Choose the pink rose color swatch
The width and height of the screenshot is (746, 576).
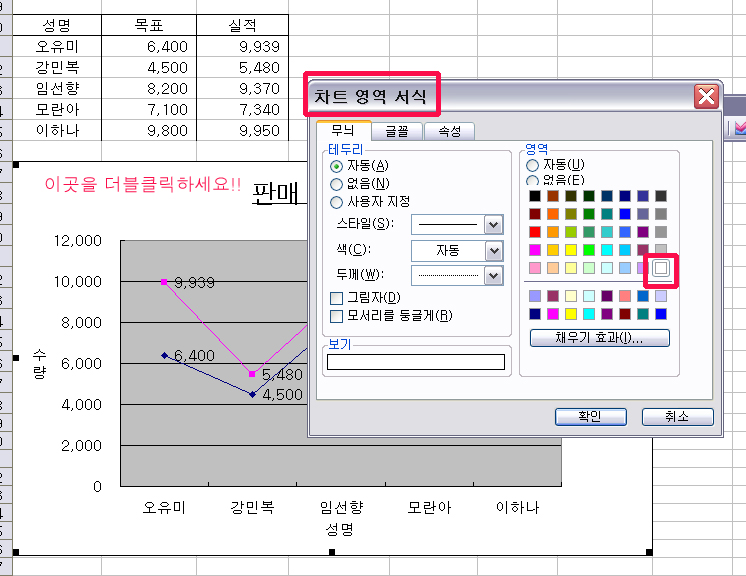pos(535,268)
